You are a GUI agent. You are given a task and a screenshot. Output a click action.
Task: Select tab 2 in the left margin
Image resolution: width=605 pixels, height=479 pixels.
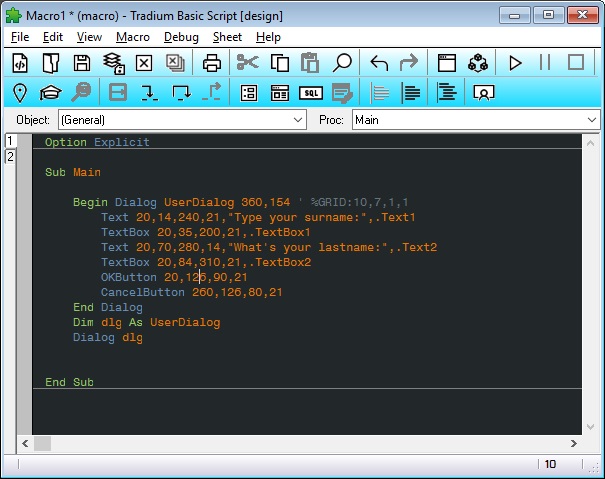[10, 157]
